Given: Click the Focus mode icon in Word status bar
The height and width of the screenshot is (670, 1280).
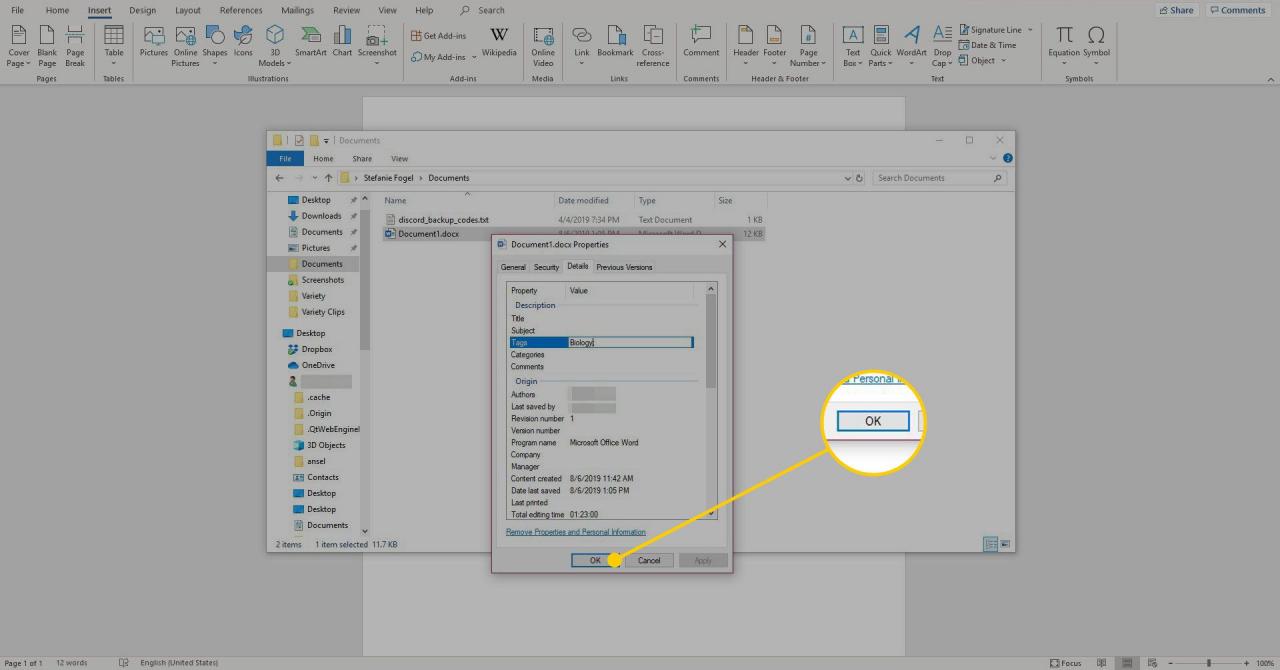Looking at the screenshot, I should tap(1066, 663).
